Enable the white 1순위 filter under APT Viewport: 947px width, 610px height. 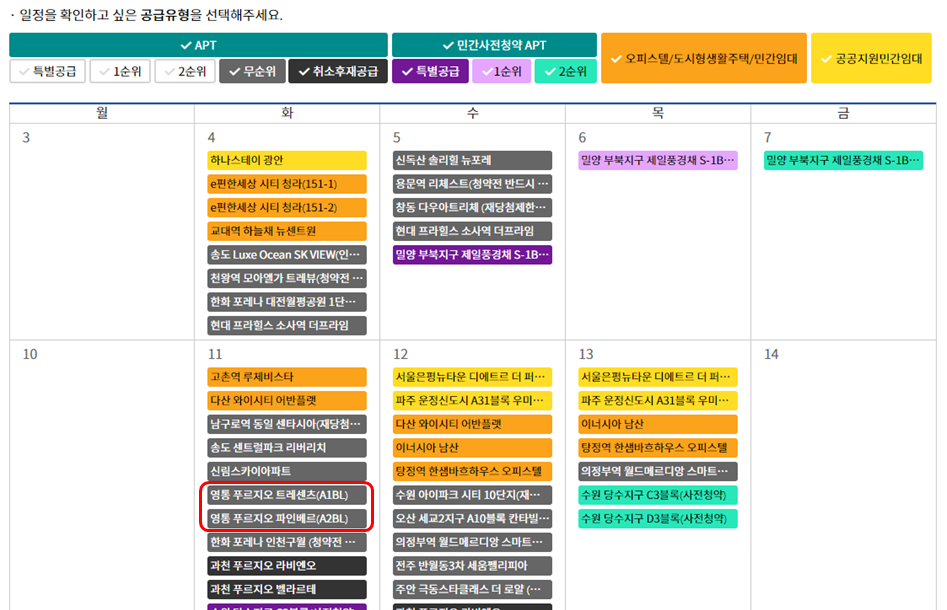coord(120,71)
